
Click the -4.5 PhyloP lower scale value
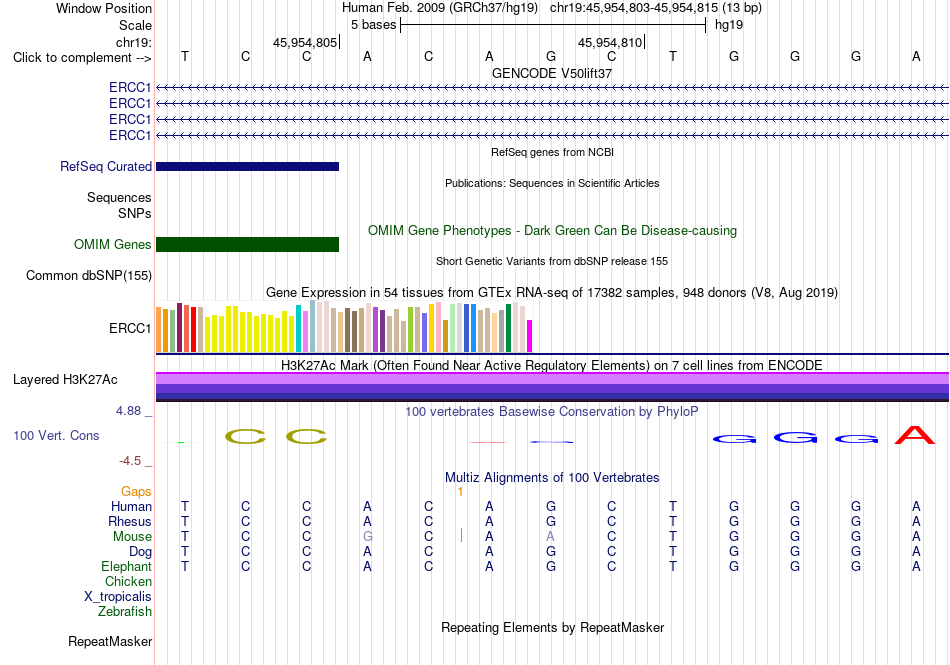[x=130, y=461]
